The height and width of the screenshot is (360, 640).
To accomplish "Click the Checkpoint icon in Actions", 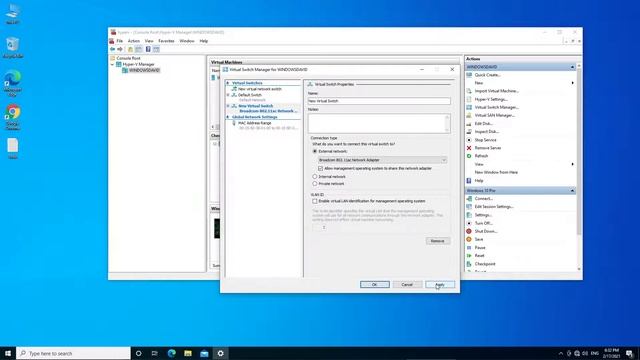I will coord(469,264).
